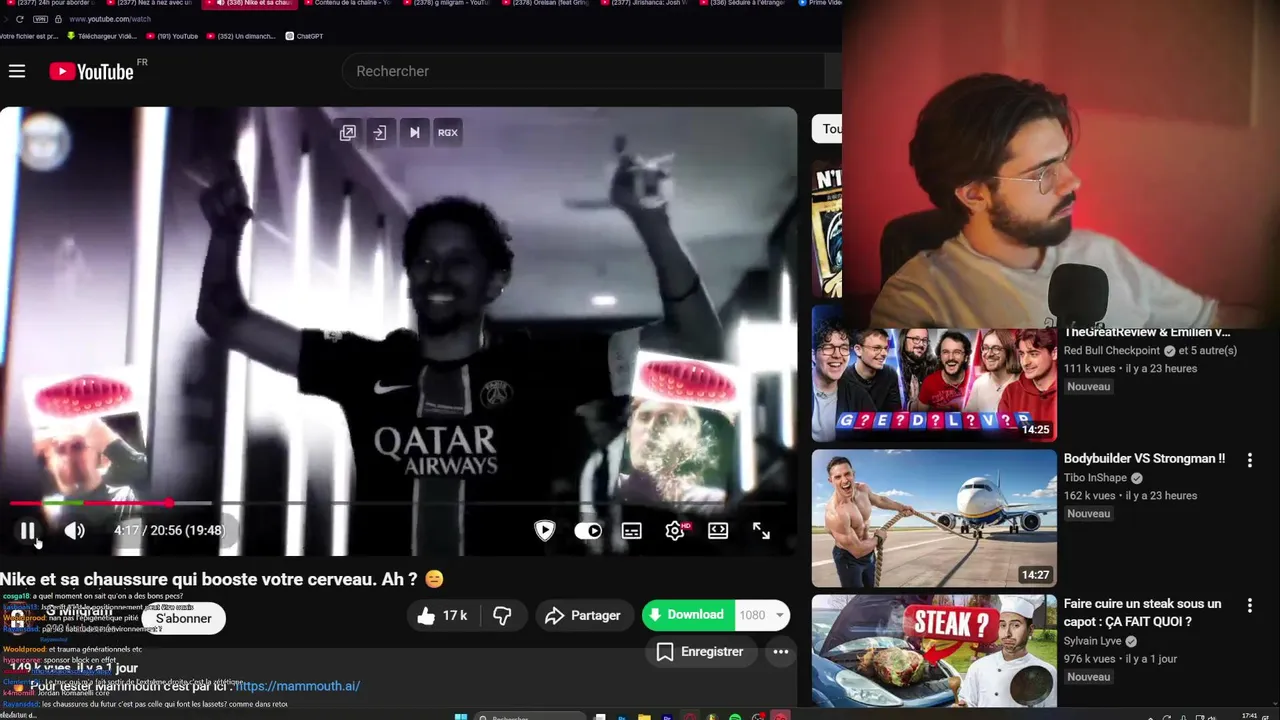Screen dimensions: 1280x720
Task: Open the three-dots more actions menu
Action: (781, 652)
